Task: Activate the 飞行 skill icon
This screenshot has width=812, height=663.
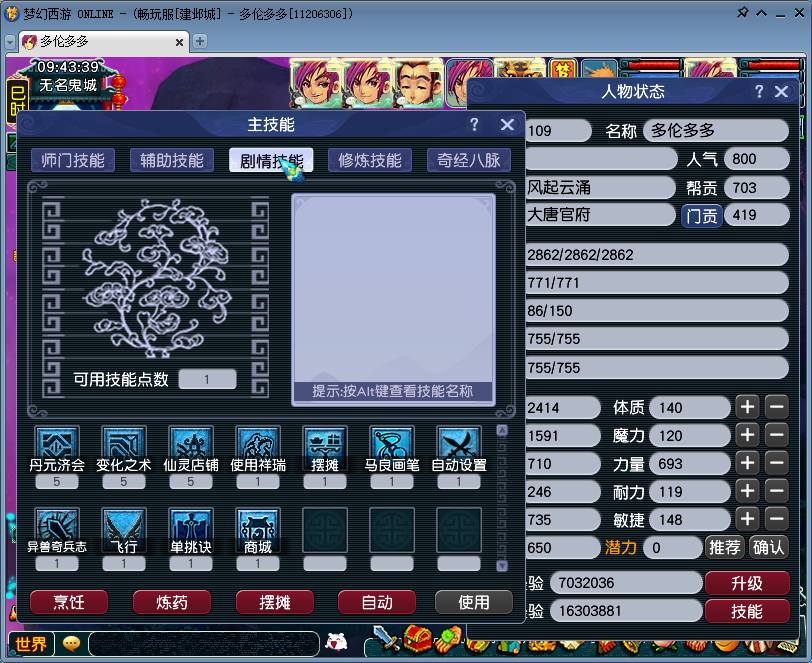Action: (x=124, y=527)
